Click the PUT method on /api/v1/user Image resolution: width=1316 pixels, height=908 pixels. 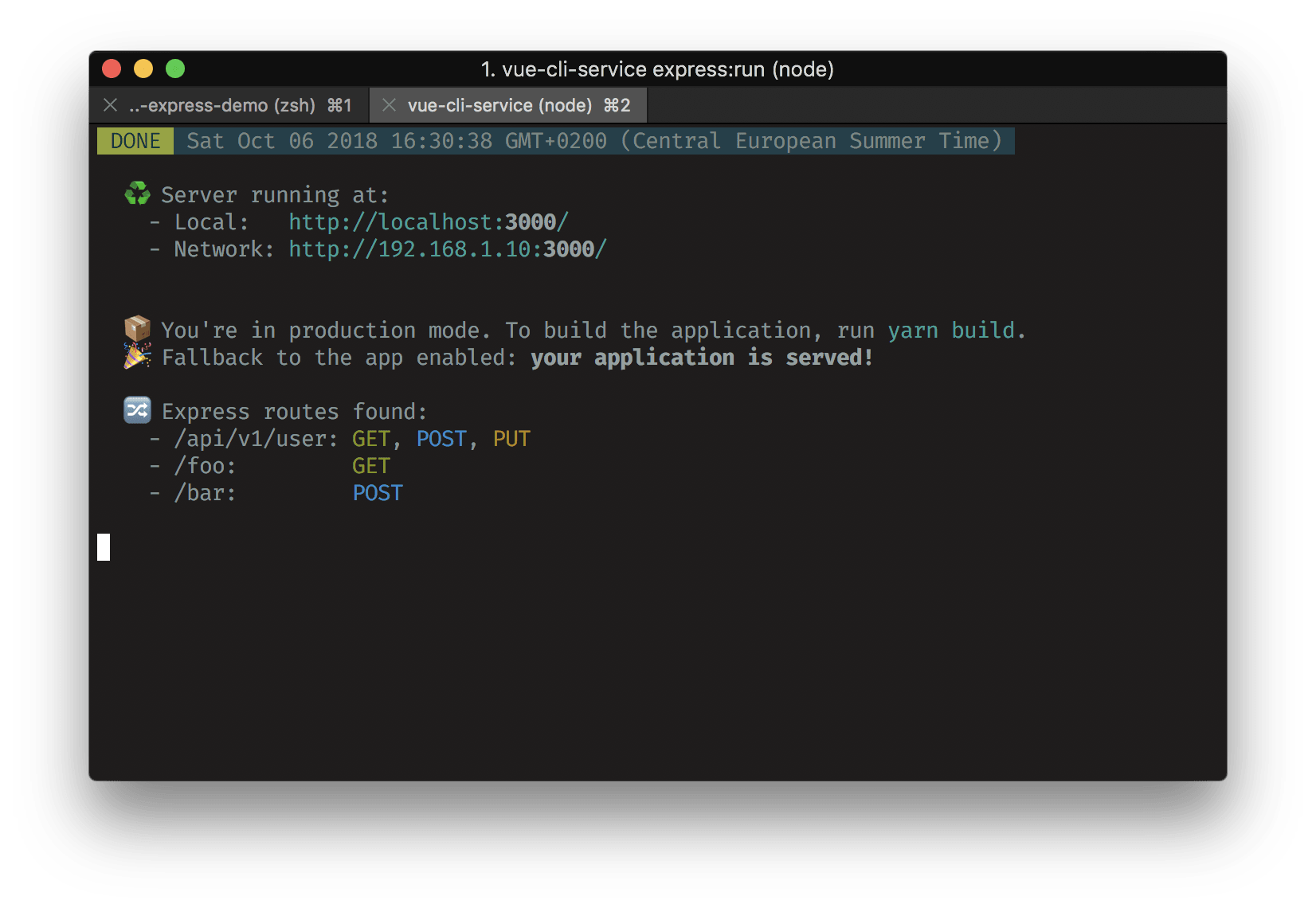point(511,439)
